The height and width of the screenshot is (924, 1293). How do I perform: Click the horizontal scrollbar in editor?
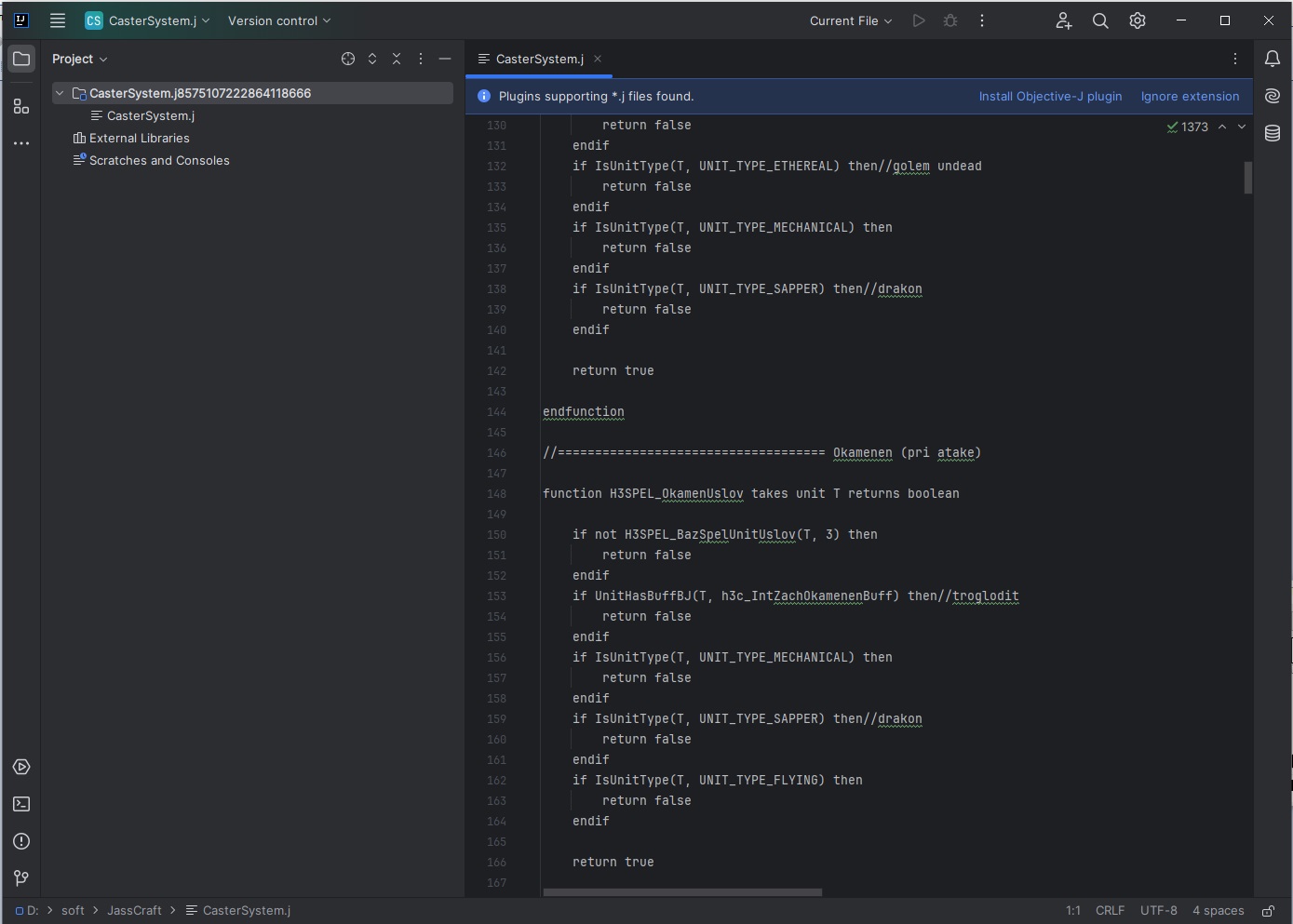click(682, 891)
